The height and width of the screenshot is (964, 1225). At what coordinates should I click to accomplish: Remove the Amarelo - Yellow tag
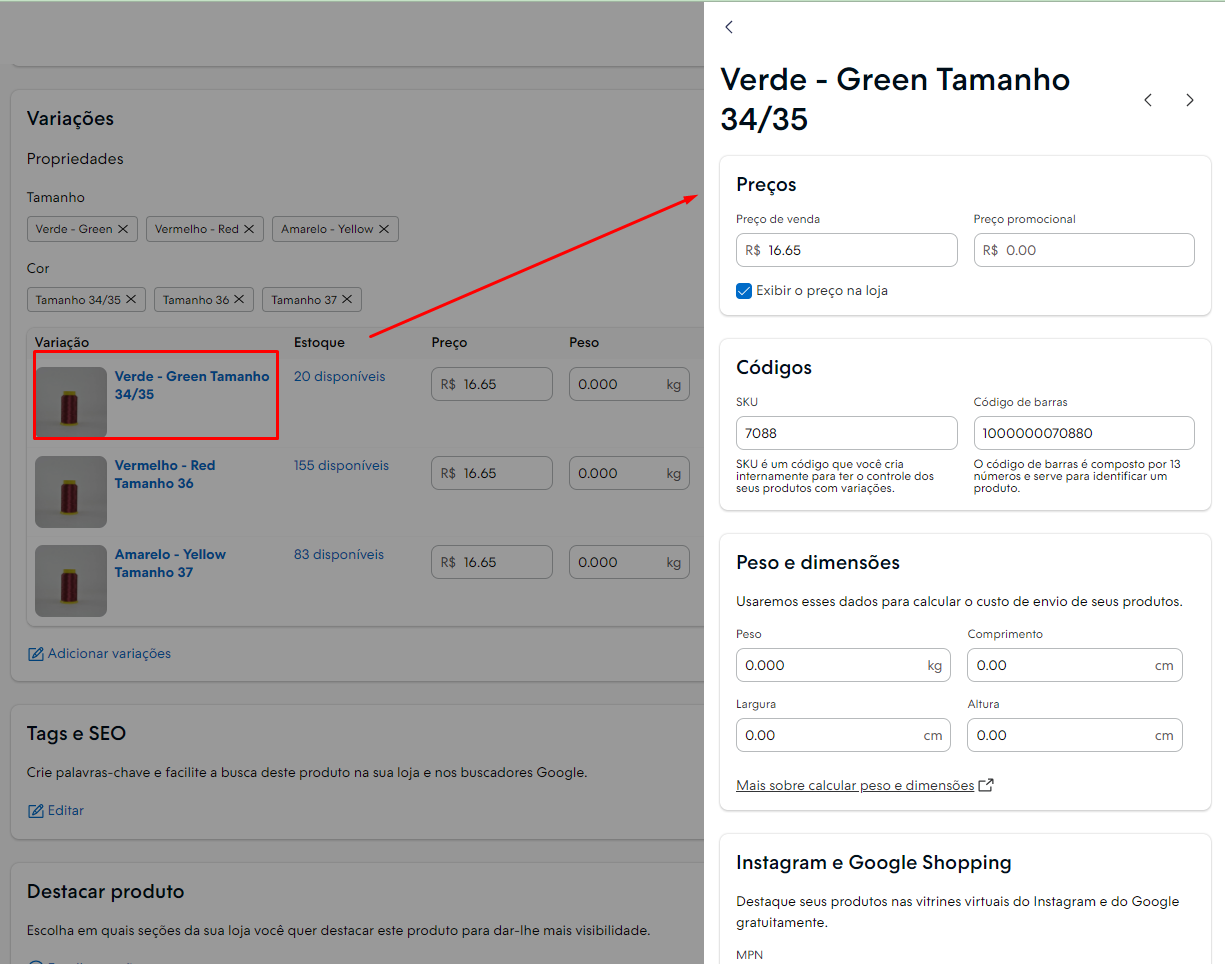click(x=384, y=229)
